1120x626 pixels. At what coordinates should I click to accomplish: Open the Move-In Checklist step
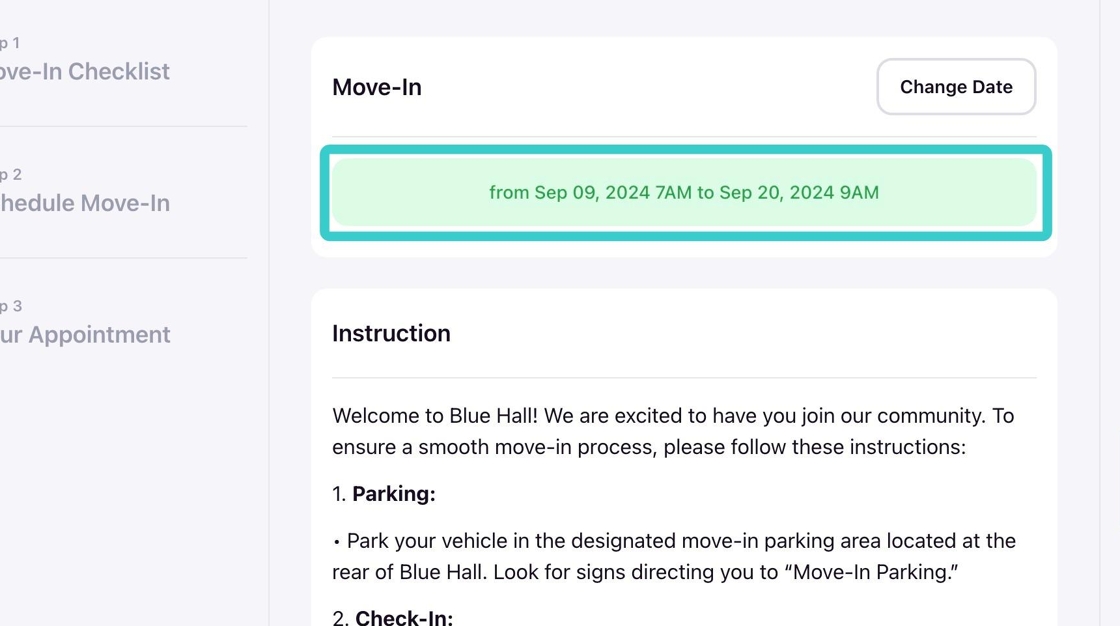85,72
